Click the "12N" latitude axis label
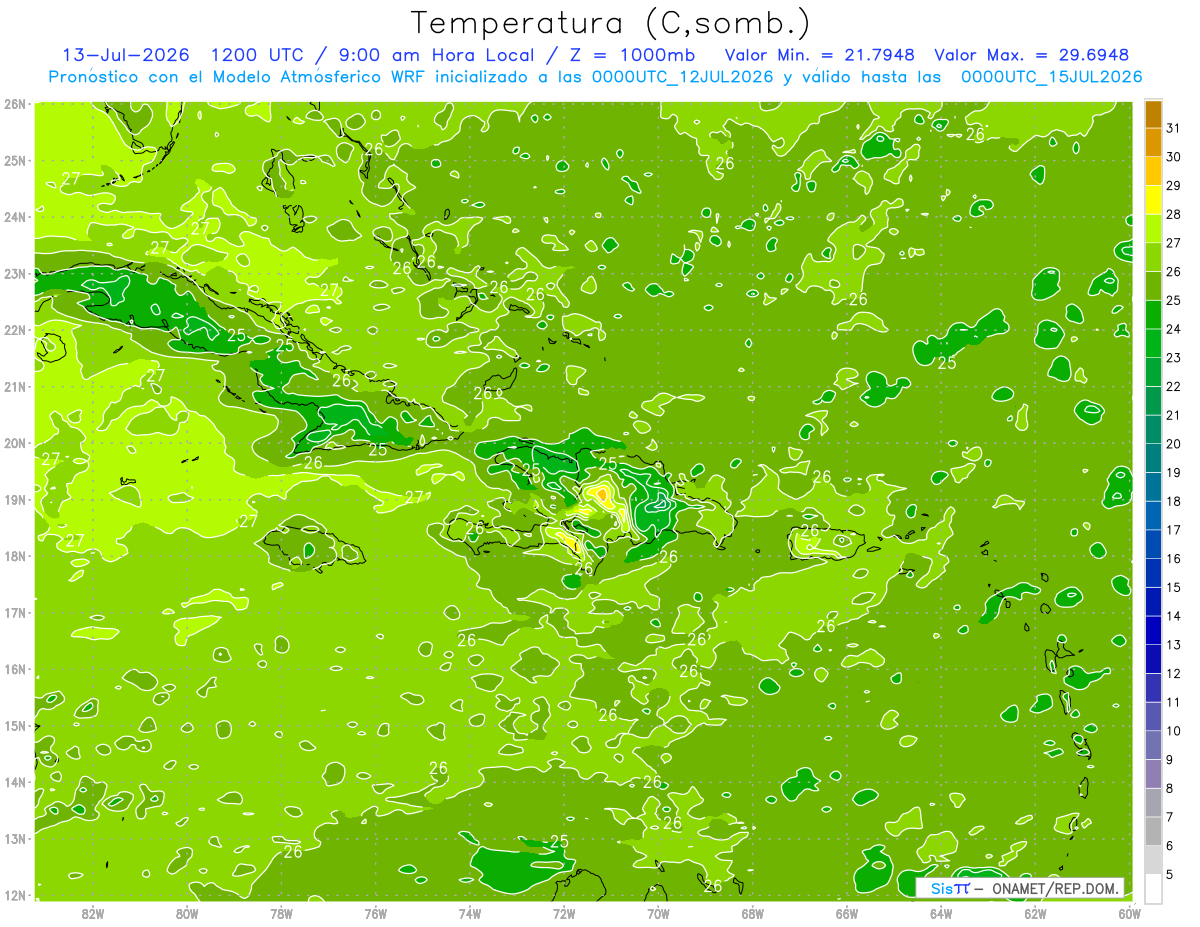This screenshot has height=927, width=1200. click(14, 895)
